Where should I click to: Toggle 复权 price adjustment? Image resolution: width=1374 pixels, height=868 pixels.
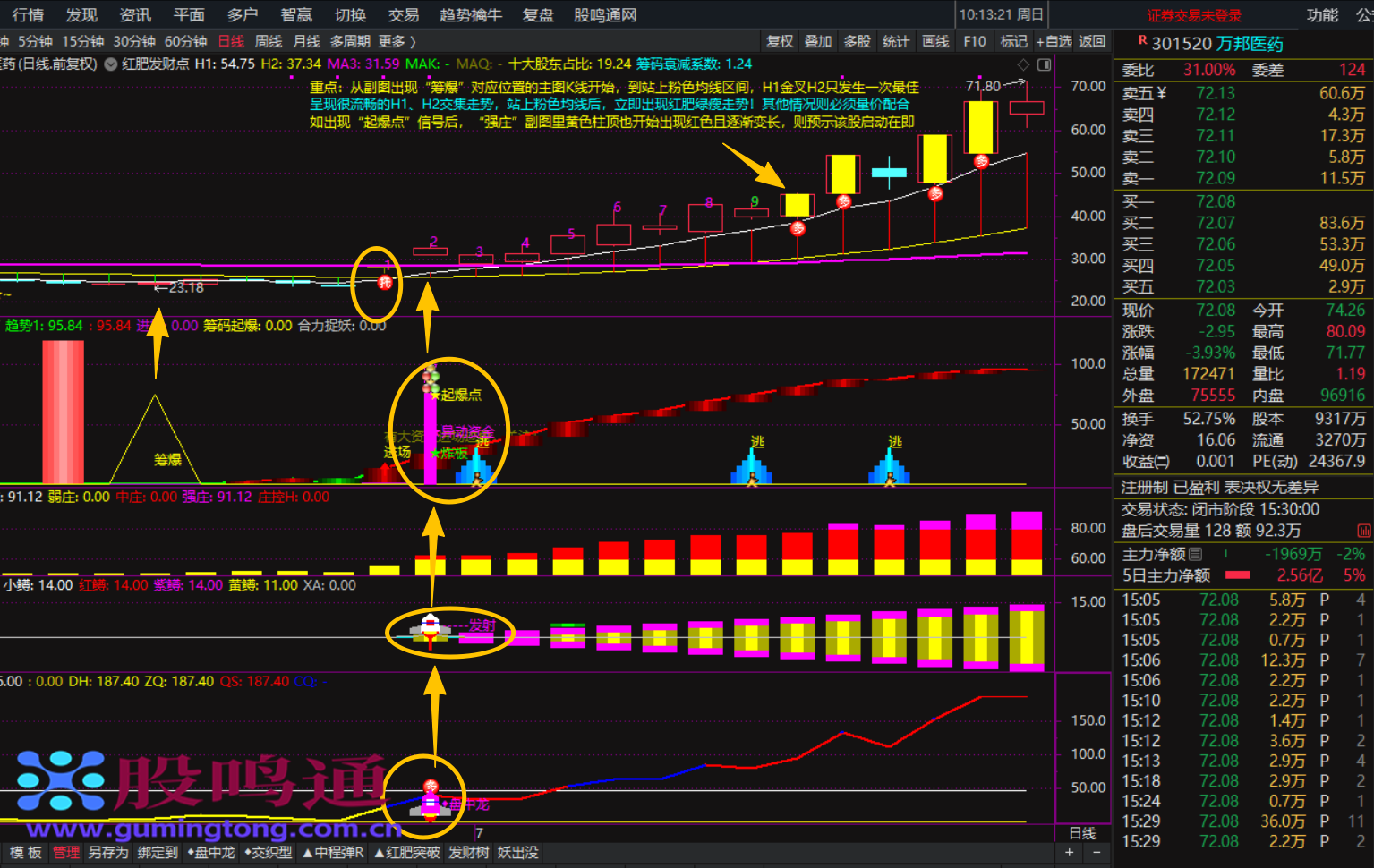click(x=780, y=41)
